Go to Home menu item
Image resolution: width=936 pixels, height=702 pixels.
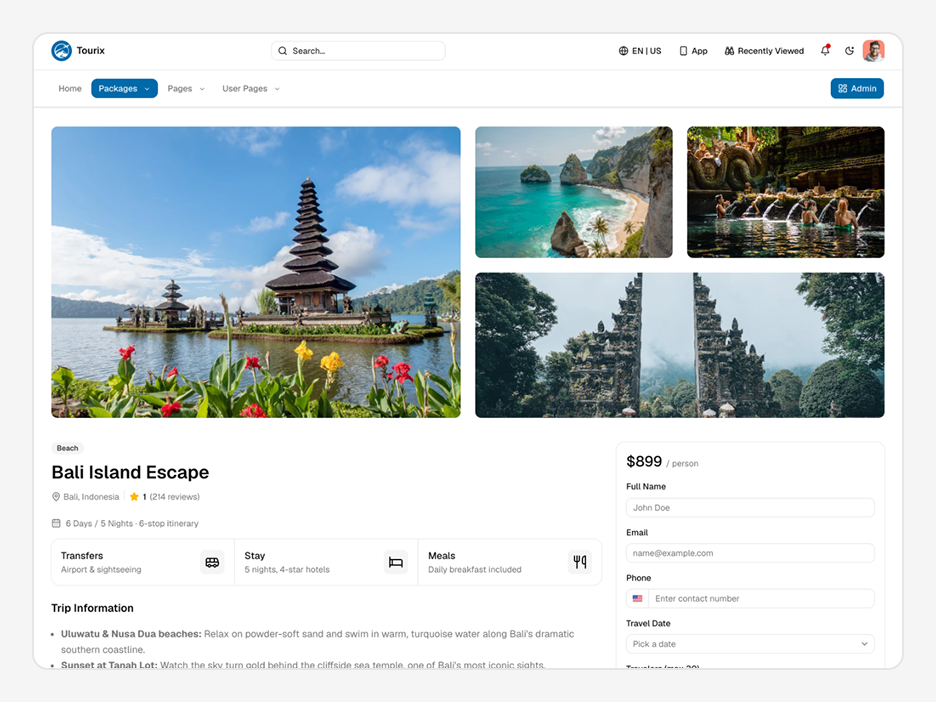(70, 88)
